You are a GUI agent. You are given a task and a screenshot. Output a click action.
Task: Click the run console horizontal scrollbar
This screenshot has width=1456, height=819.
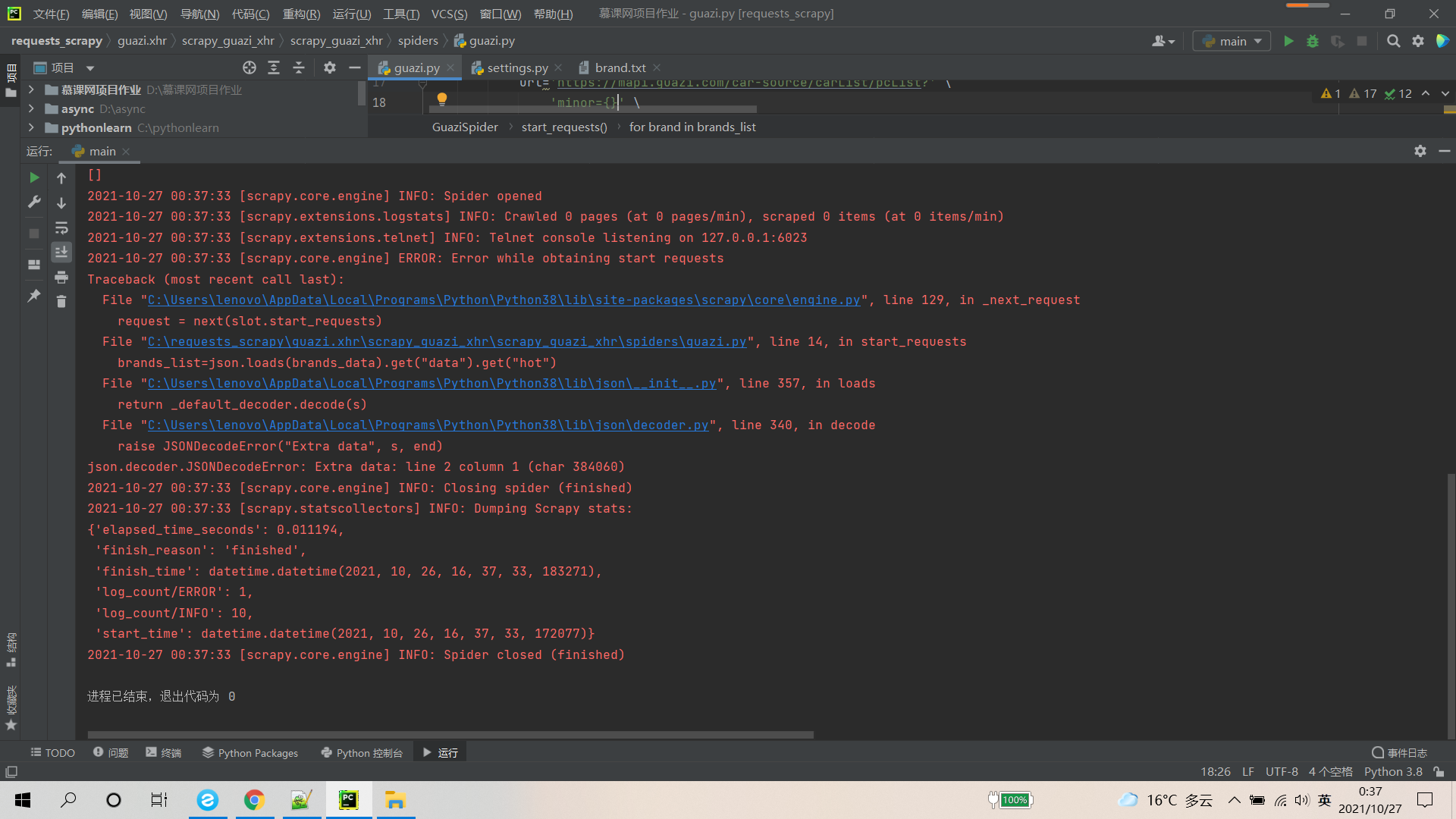coord(450,734)
